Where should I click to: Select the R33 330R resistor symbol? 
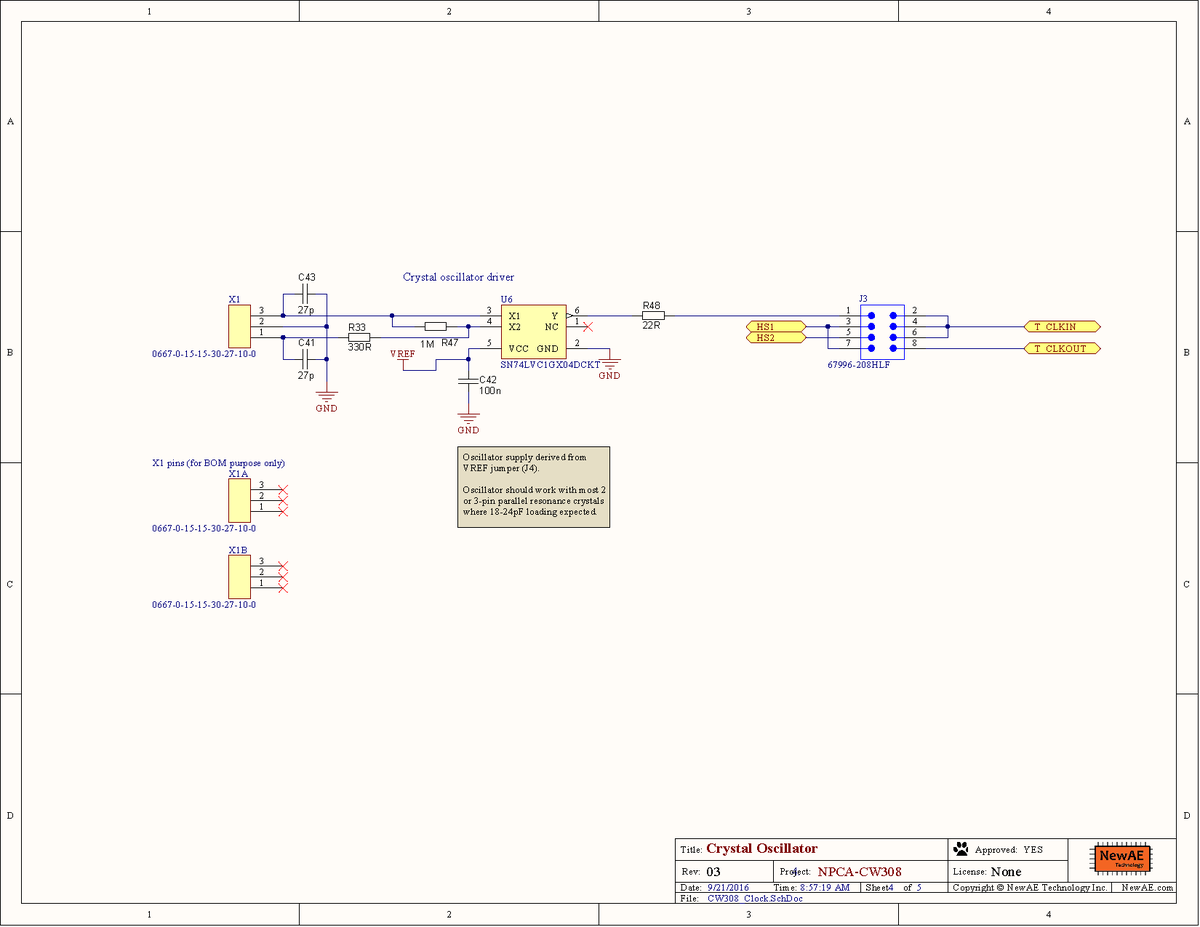[x=358, y=336]
